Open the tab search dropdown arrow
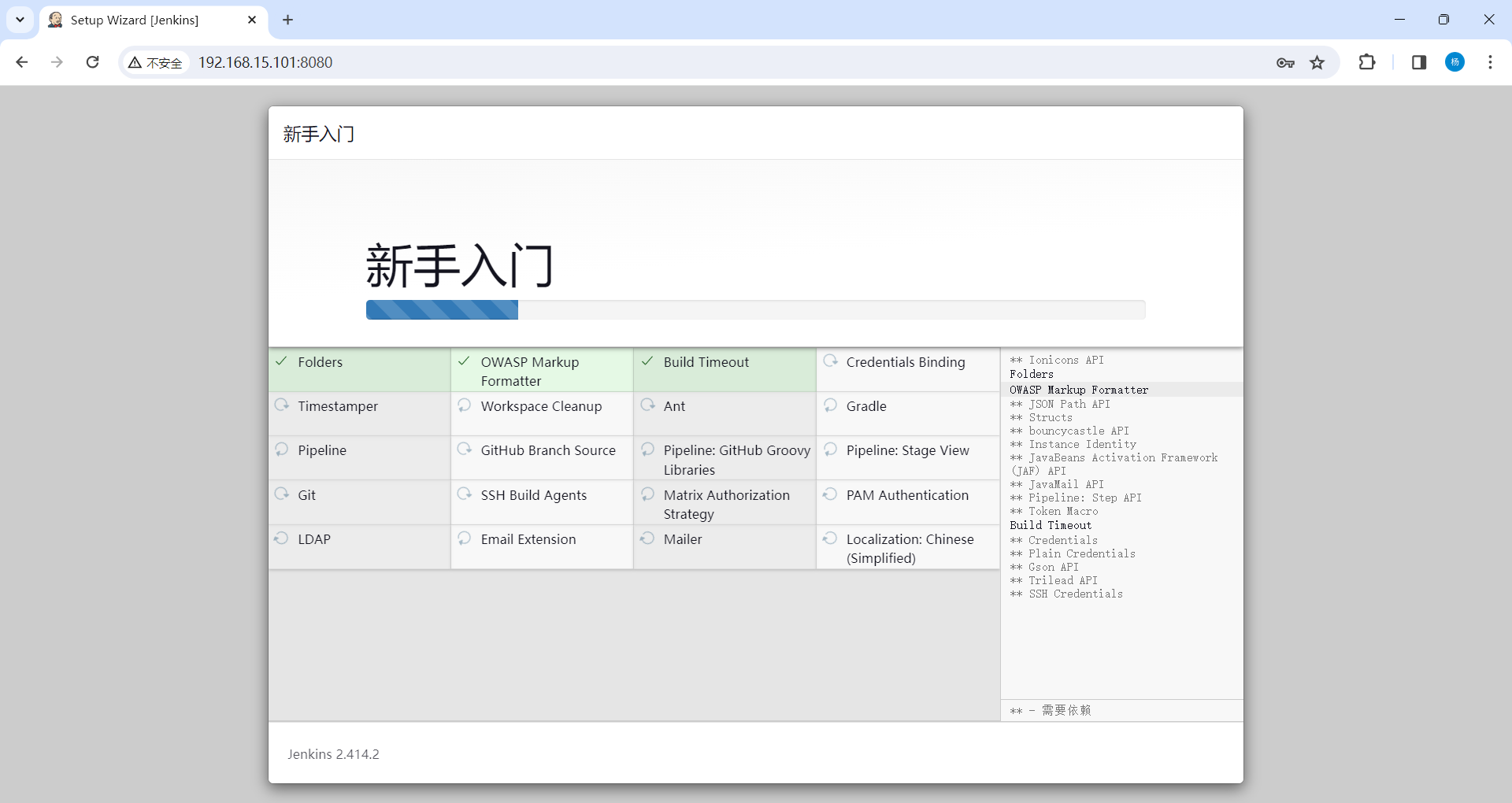Viewport: 1512px width, 803px height. [x=20, y=20]
